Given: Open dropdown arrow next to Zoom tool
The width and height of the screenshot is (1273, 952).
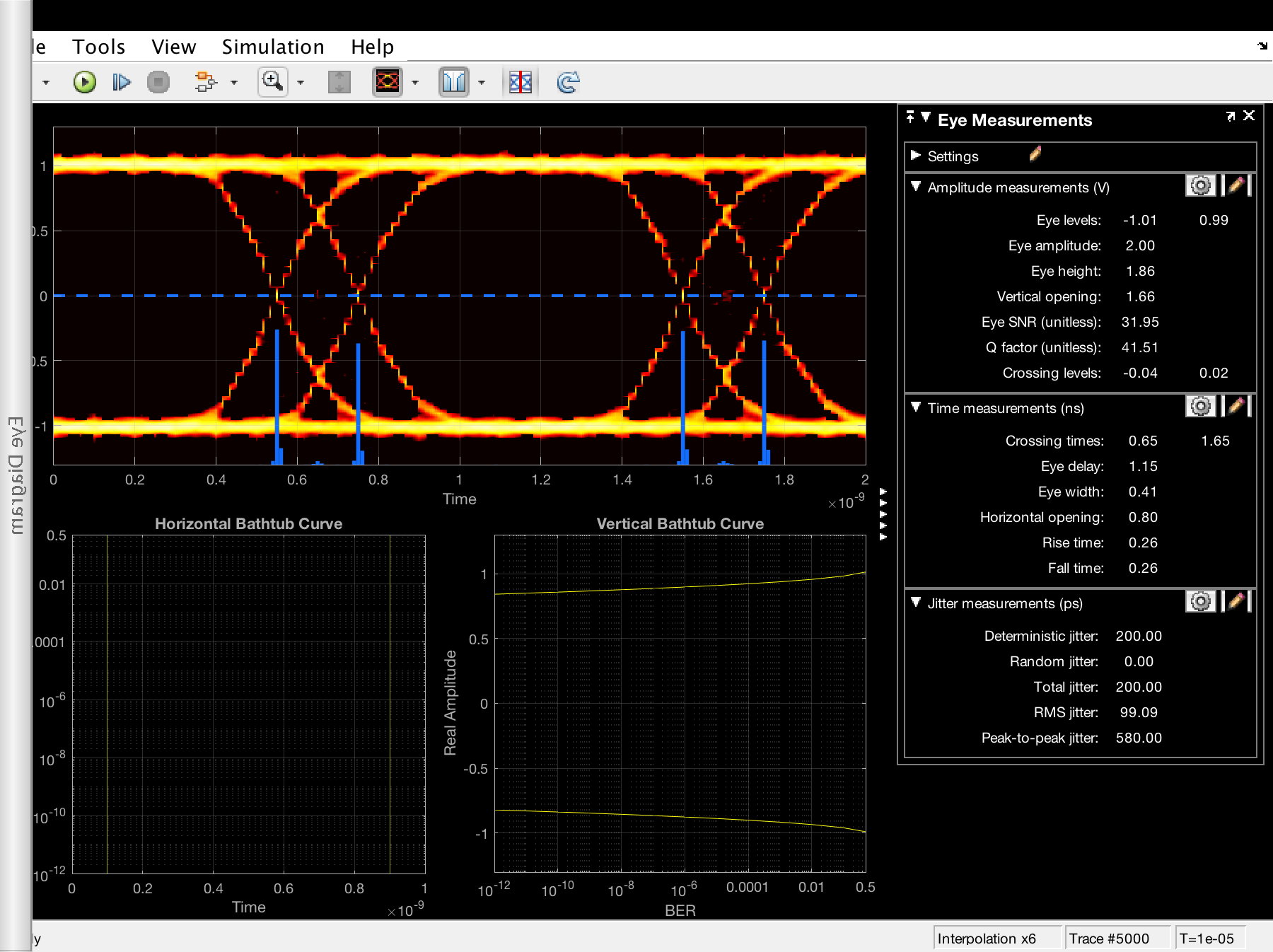Looking at the screenshot, I should pyautogui.click(x=301, y=83).
